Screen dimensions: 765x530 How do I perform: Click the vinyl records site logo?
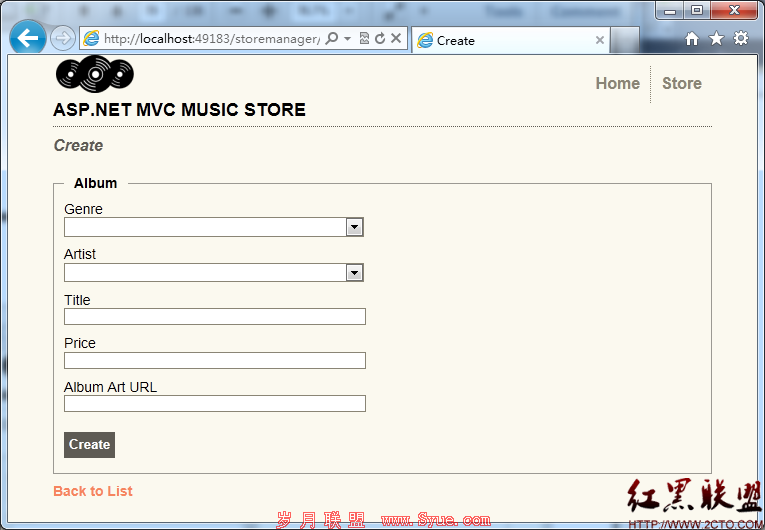pos(95,74)
